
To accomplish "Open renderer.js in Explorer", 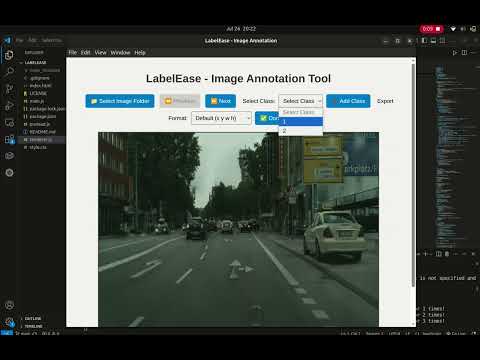I will pyautogui.click(x=41, y=139).
